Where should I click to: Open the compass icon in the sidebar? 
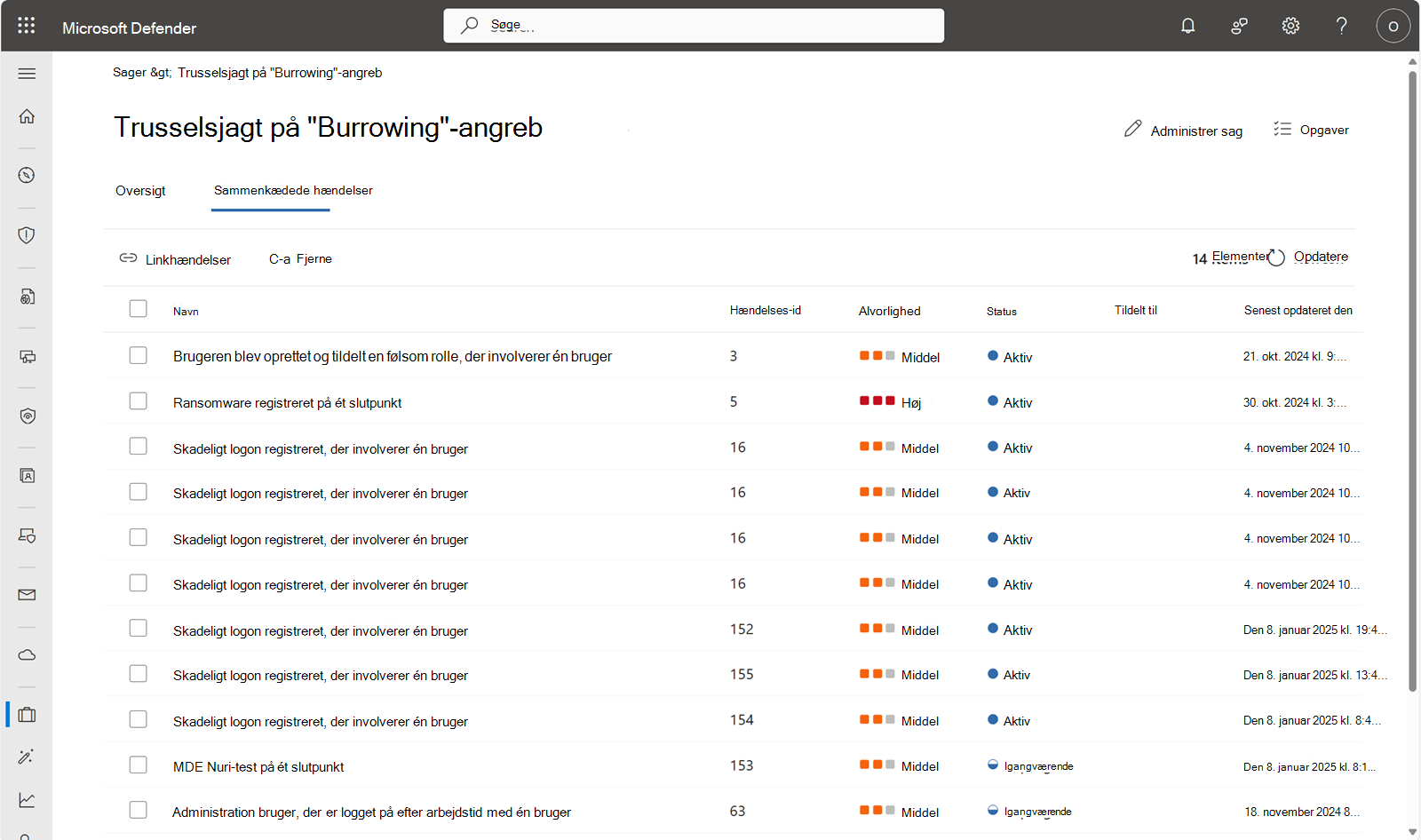pos(27,176)
